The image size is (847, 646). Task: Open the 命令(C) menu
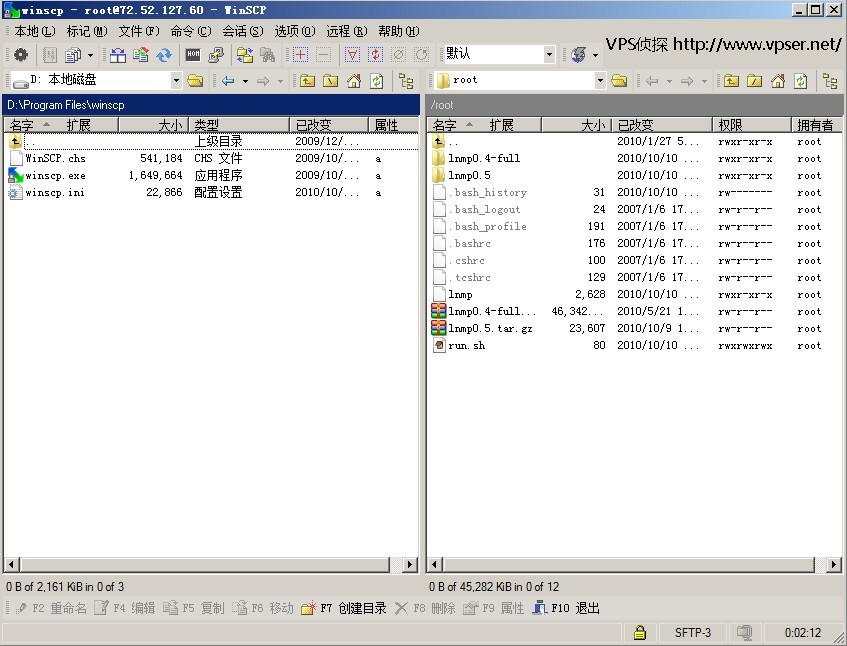(190, 31)
